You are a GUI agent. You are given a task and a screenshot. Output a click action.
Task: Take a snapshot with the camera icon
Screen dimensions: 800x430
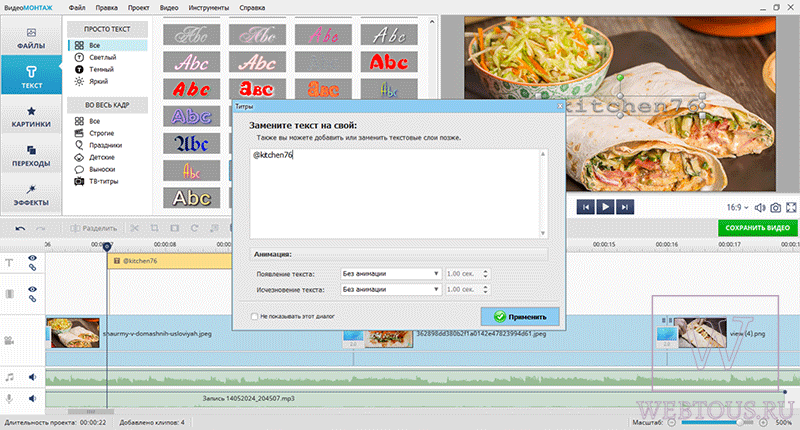click(x=776, y=208)
